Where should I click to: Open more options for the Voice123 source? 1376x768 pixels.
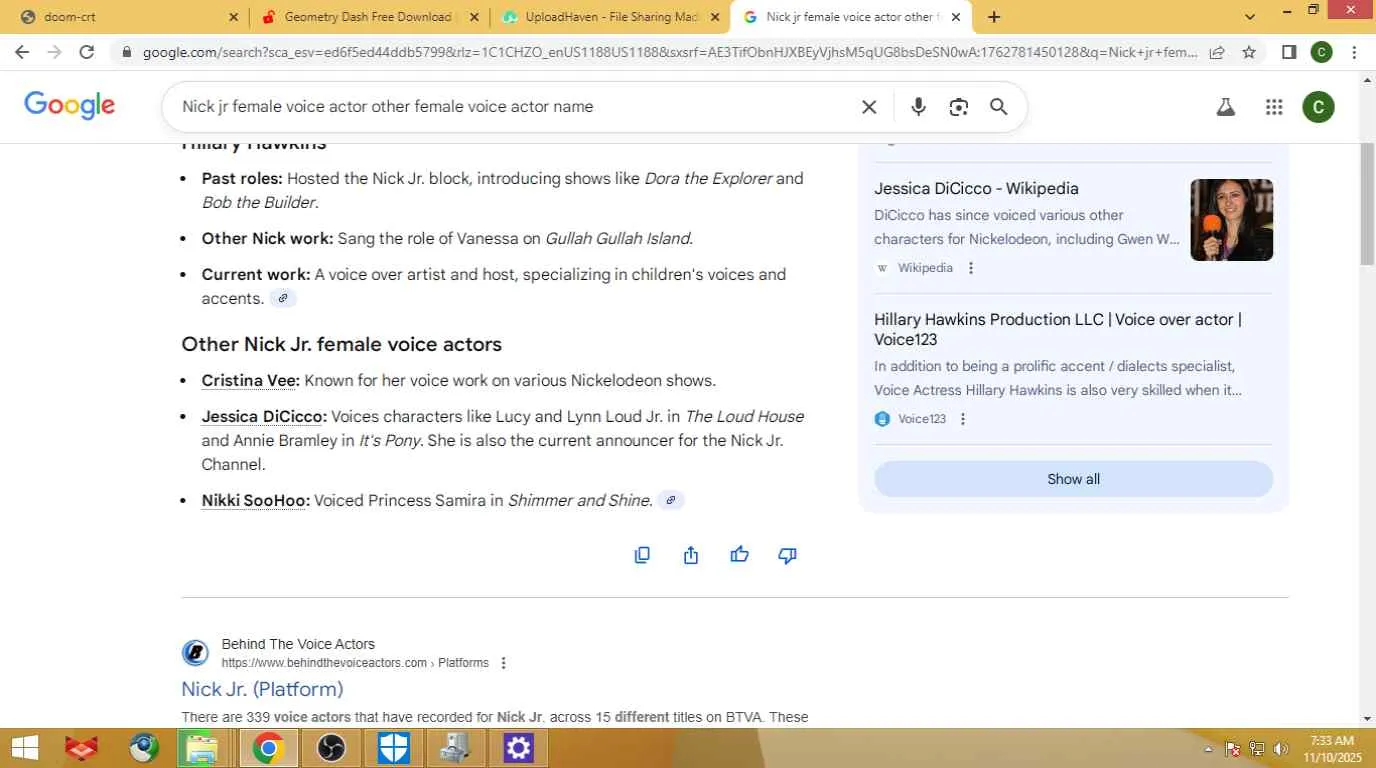coord(963,419)
